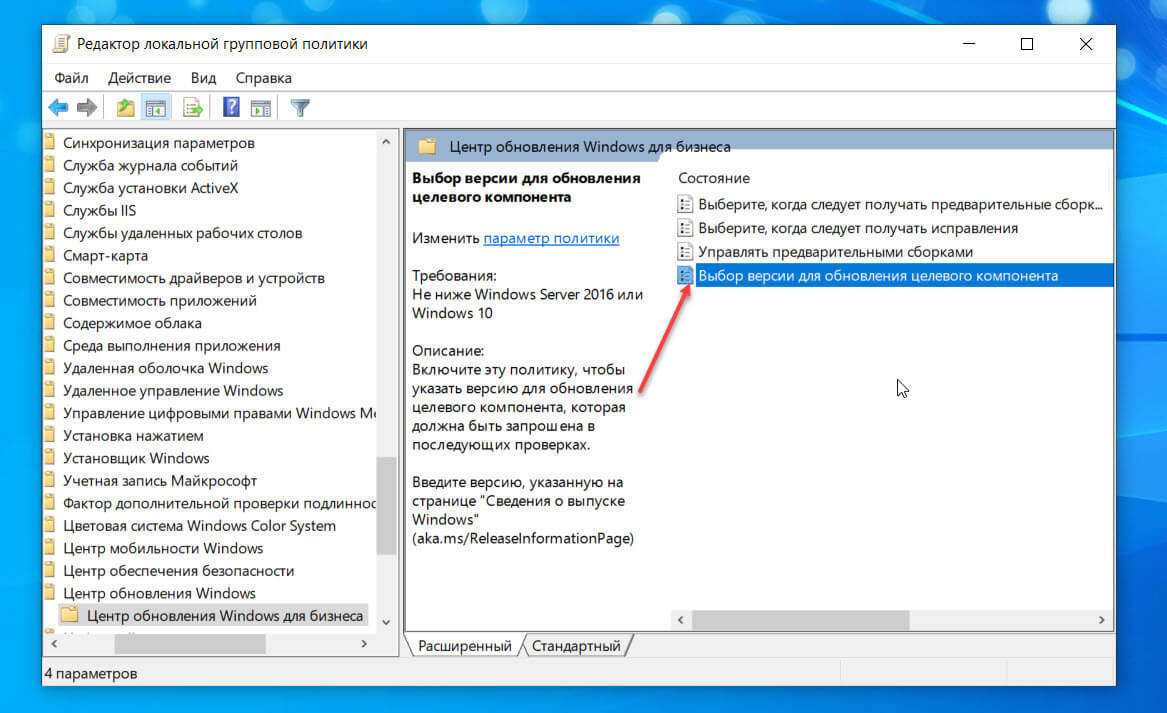
Task: Select 'Совместимость приложений' tree node
Action: [159, 300]
